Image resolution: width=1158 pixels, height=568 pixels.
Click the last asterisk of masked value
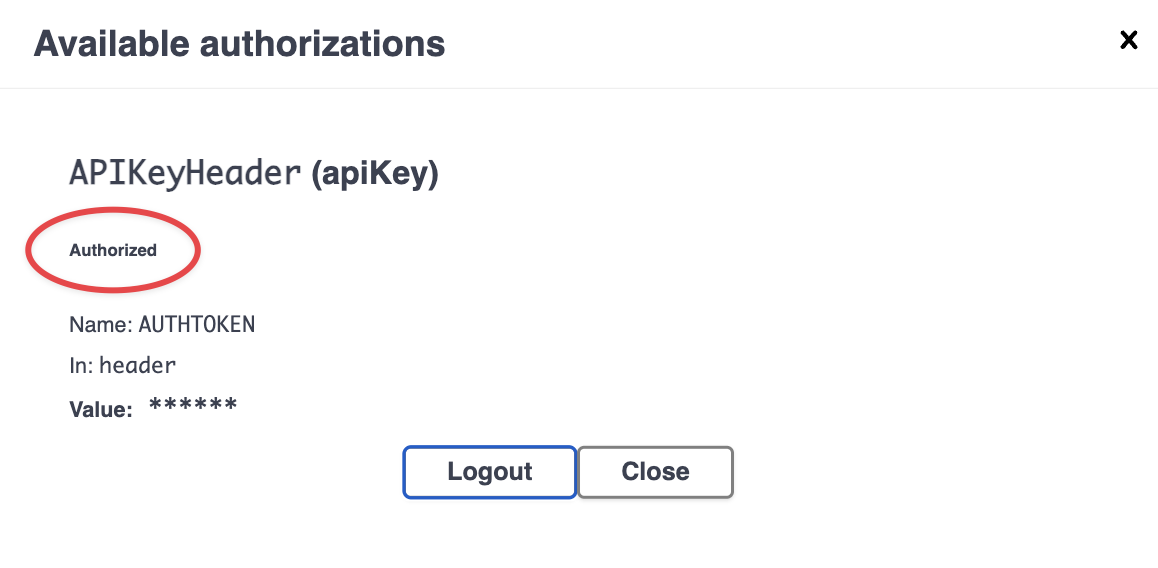[231, 405]
